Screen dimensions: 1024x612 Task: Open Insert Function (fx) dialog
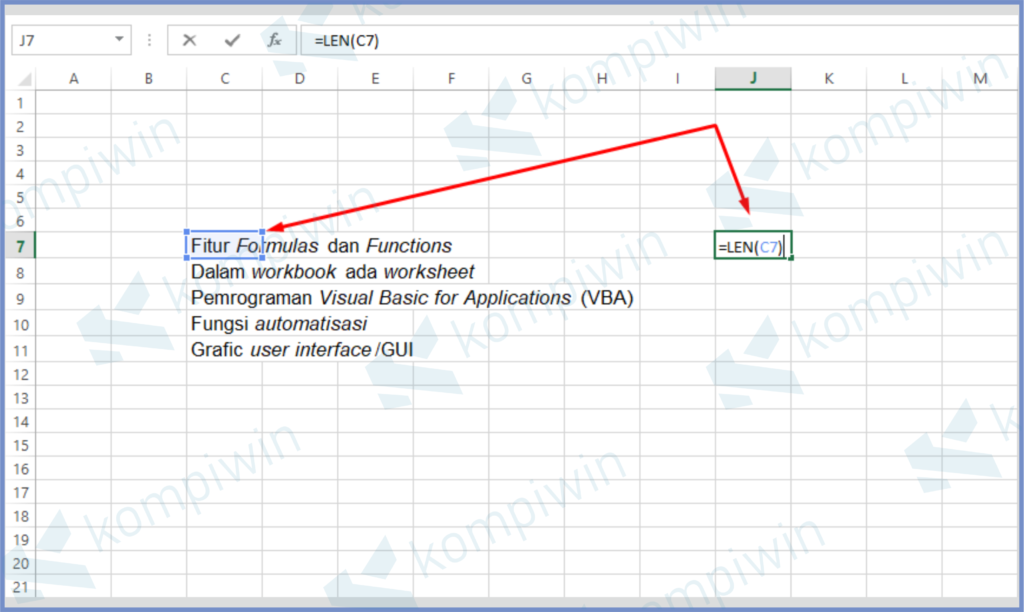pos(274,41)
